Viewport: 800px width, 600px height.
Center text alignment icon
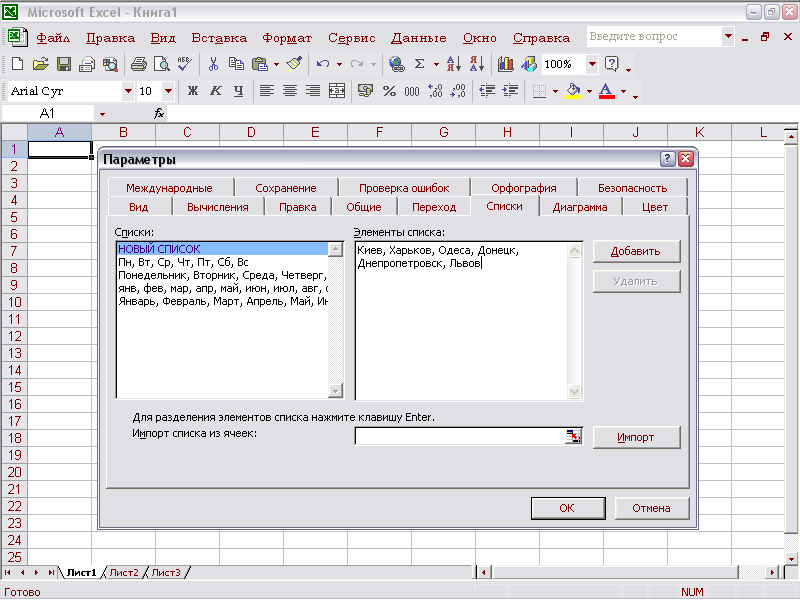[290, 91]
